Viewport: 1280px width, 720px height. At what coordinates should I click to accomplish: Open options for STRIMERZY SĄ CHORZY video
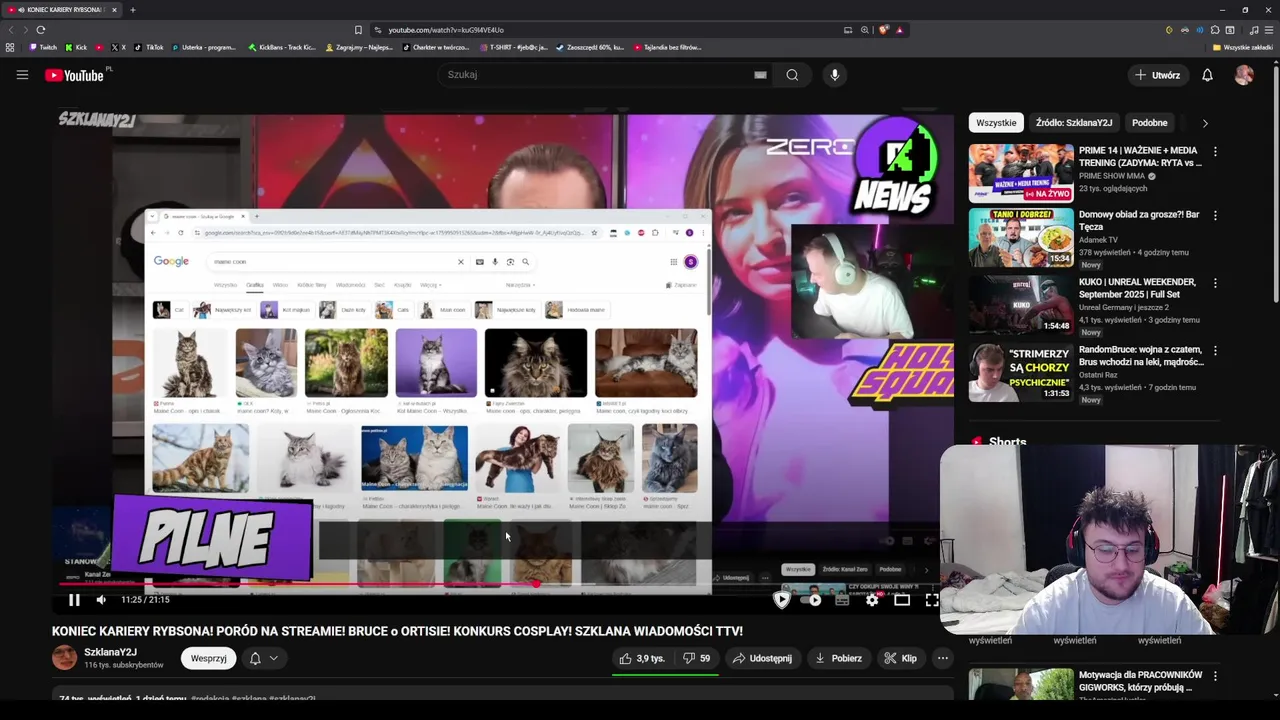[1215, 351]
